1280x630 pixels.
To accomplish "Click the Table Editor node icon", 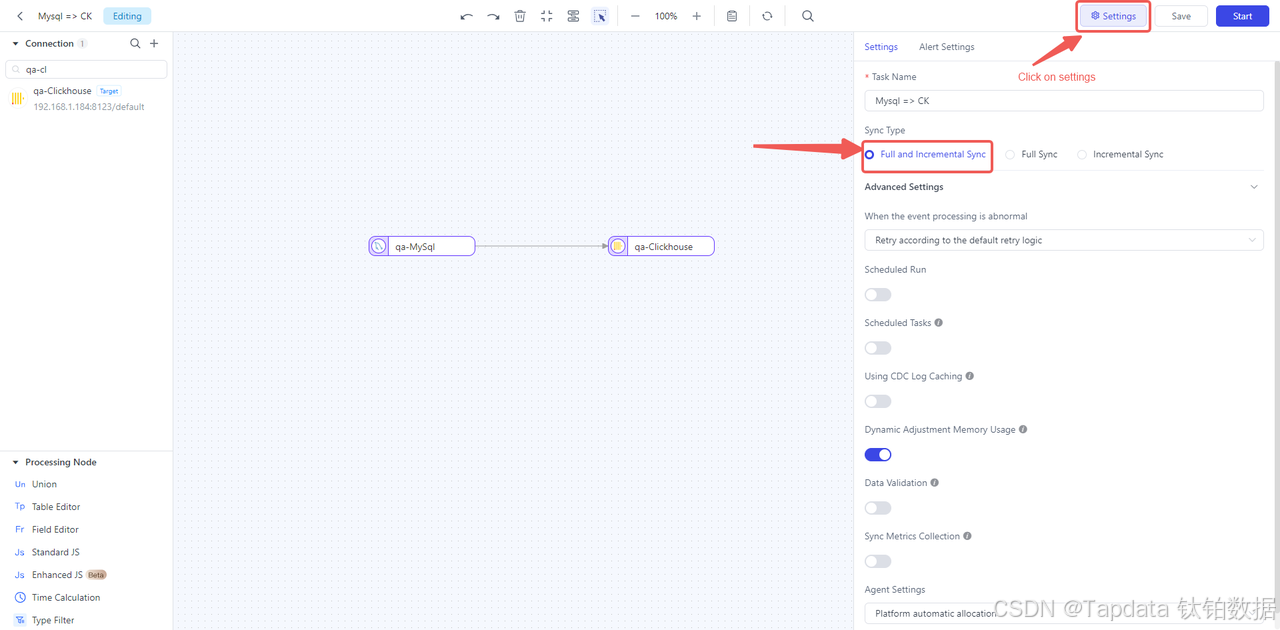I will (20, 507).
